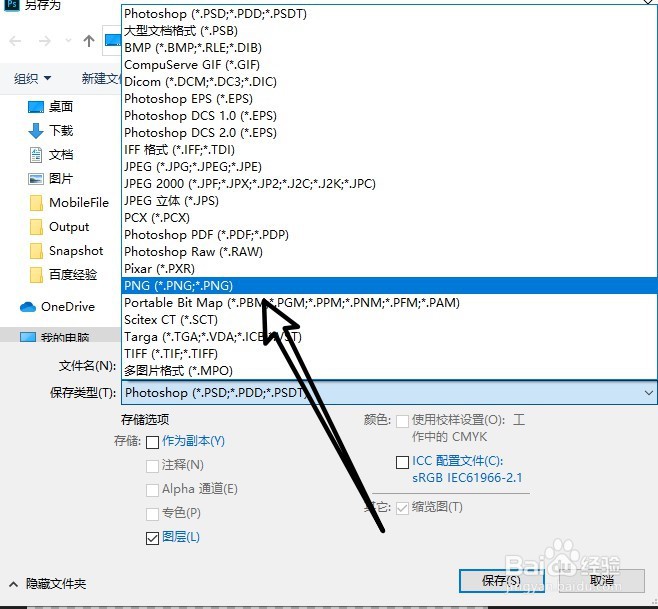Toggle 专色(P) checkbox
The height and width of the screenshot is (609, 658).
[152, 514]
